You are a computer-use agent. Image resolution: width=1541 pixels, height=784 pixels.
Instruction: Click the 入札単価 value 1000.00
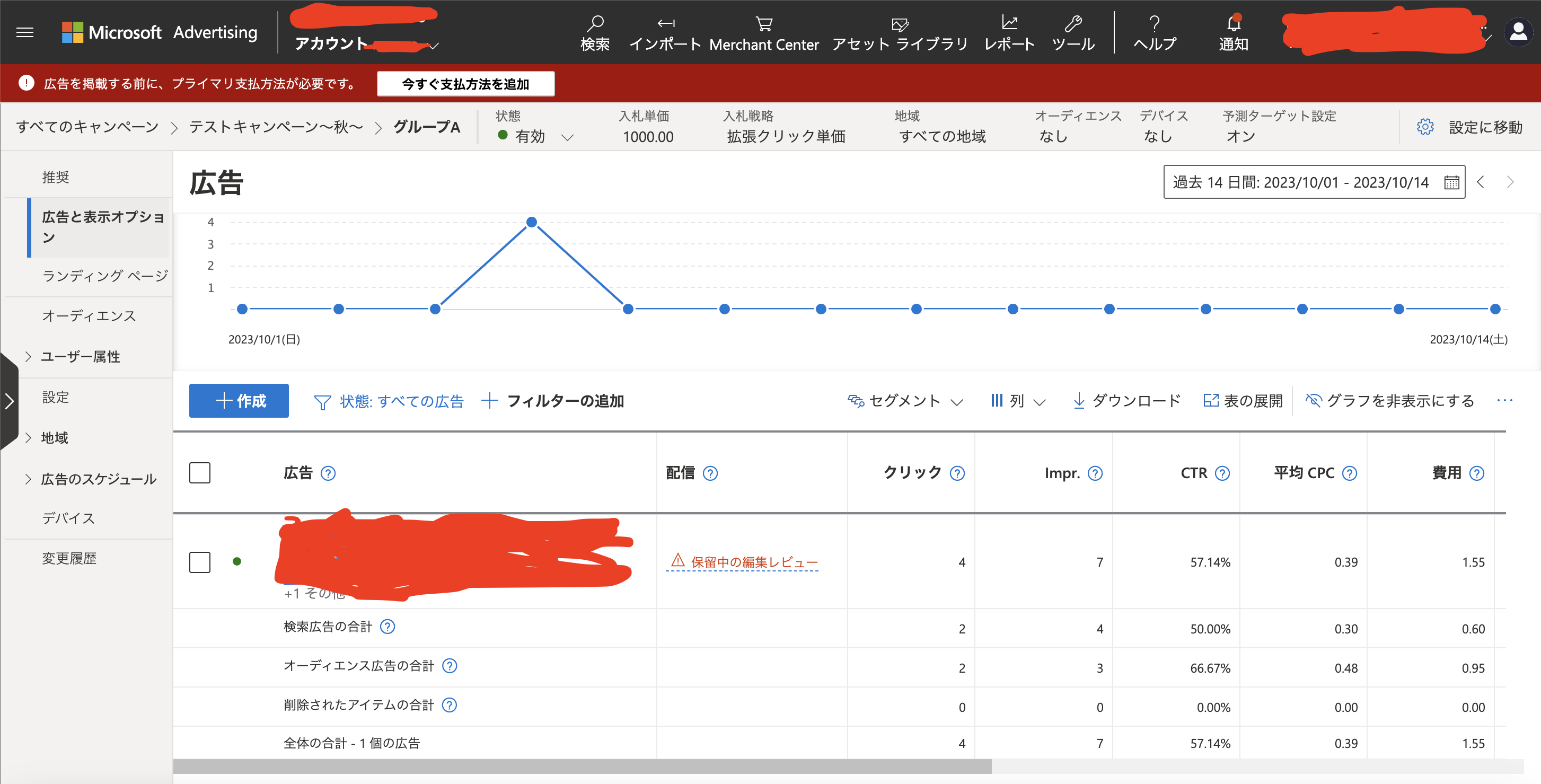click(648, 136)
